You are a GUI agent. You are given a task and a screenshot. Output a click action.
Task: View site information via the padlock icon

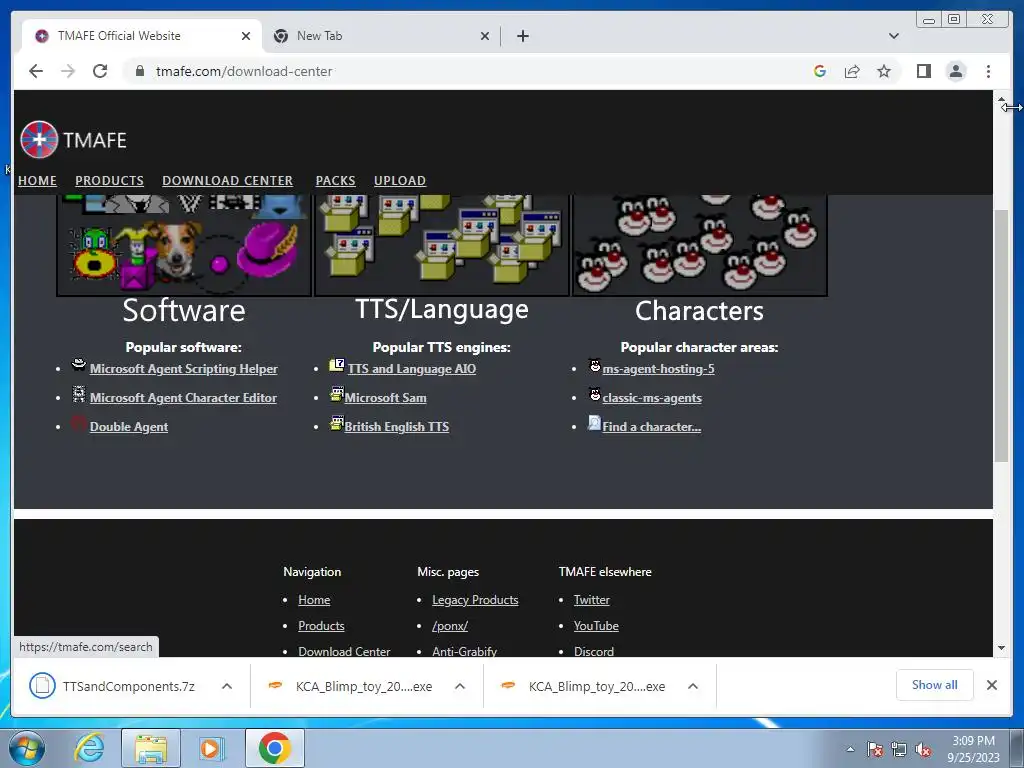(x=139, y=71)
